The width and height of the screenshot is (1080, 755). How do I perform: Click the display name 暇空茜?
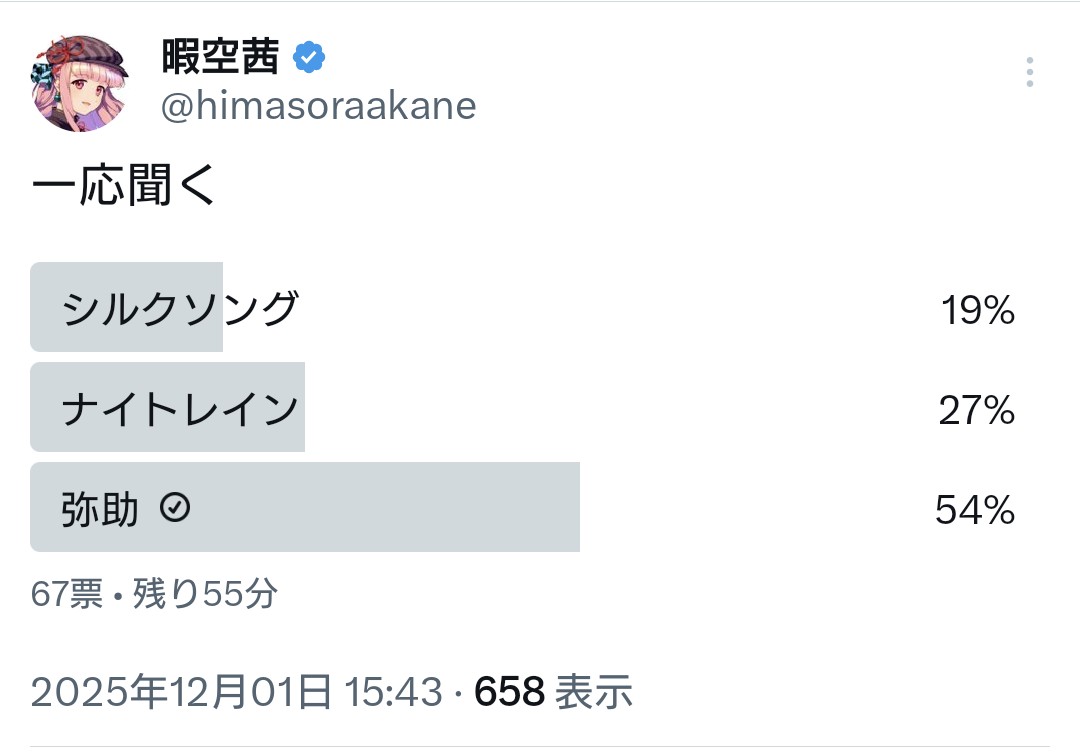coord(220,59)
